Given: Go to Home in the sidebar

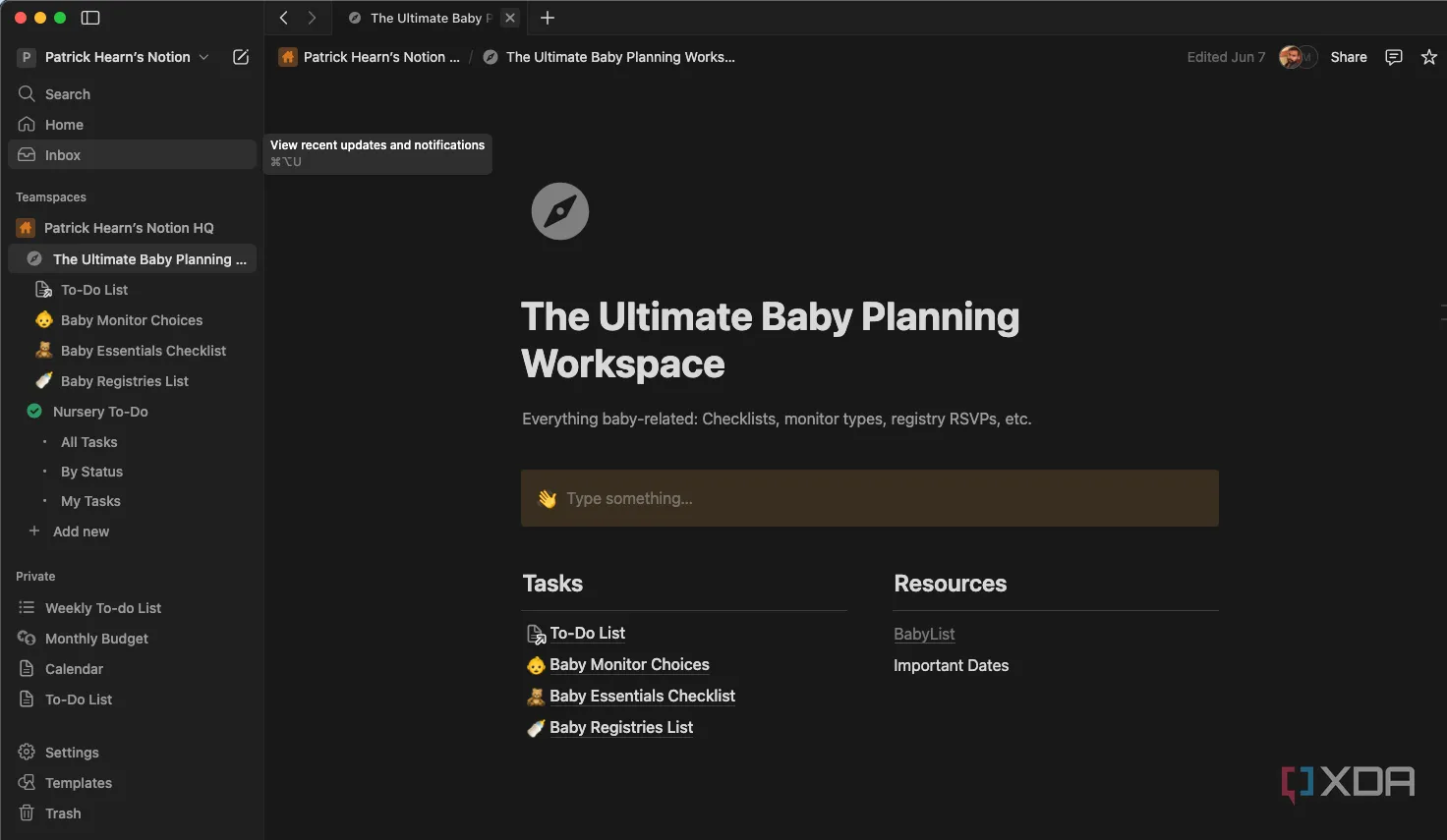Looking at the screenshot, I should pyautogui.click(x=132, y=125).
